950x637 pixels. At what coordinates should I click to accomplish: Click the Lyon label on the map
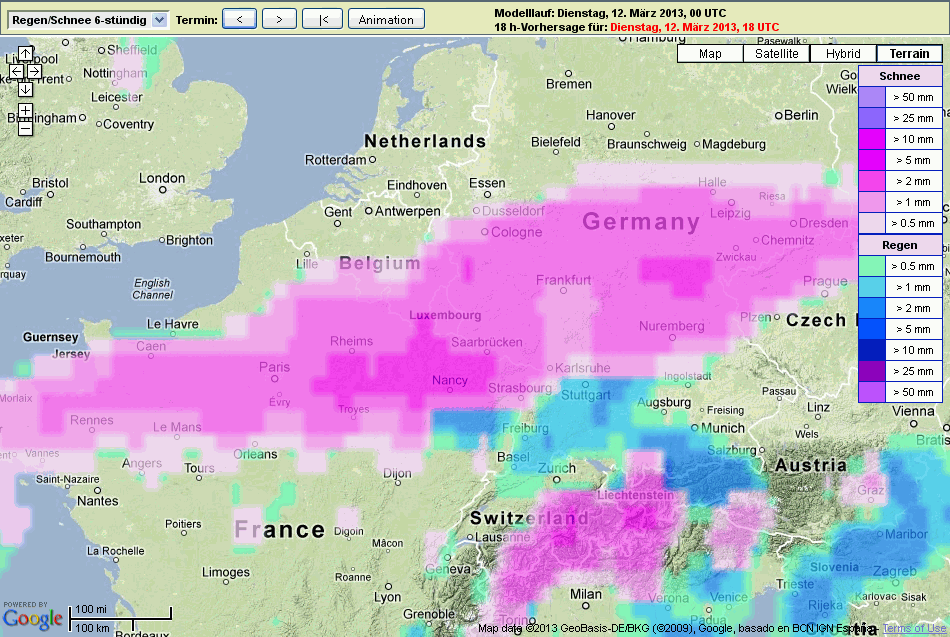(387, 597)
